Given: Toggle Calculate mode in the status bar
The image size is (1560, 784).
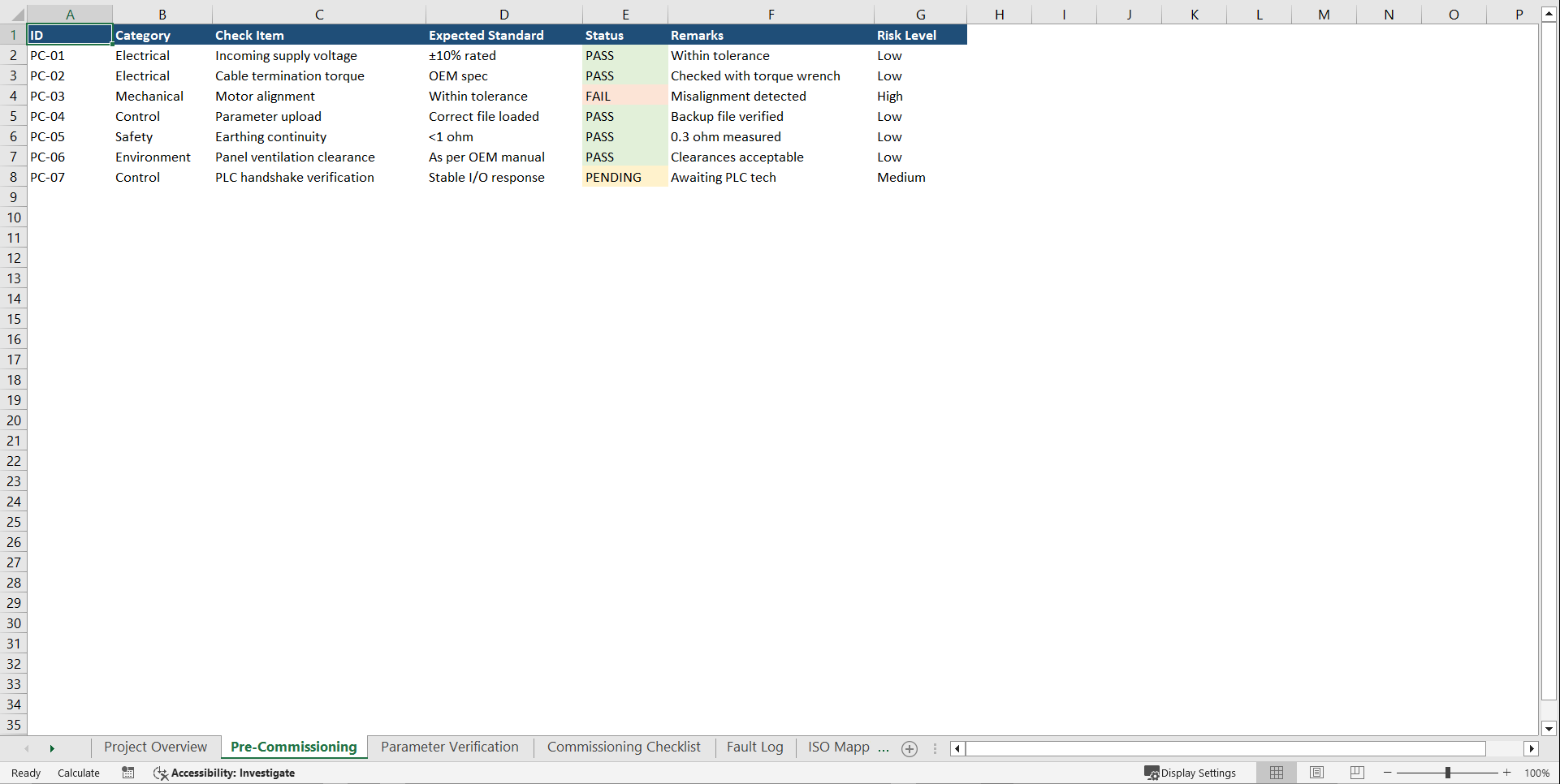Looking at the screenshot, I should 78,773.
